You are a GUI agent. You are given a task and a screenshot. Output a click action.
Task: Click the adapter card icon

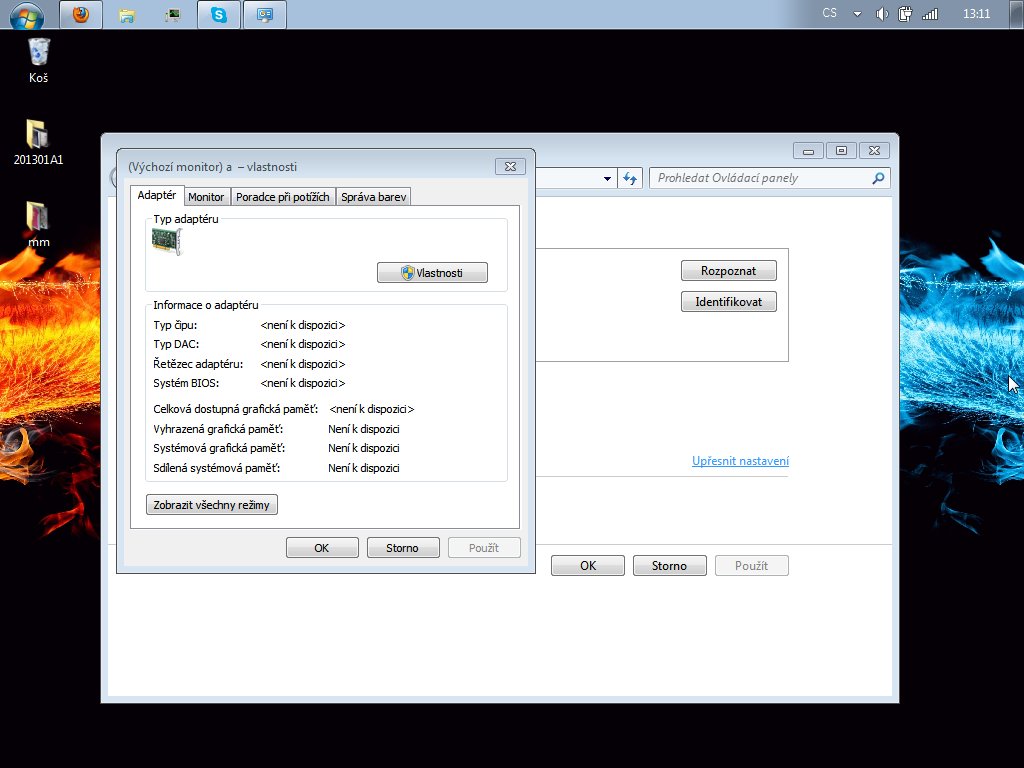point(167,241)
